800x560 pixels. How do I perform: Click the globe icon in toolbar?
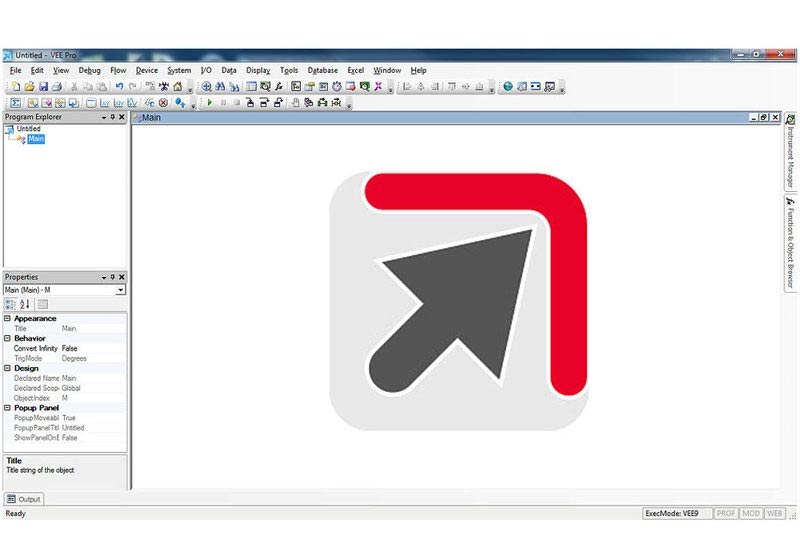coord(508,87)
